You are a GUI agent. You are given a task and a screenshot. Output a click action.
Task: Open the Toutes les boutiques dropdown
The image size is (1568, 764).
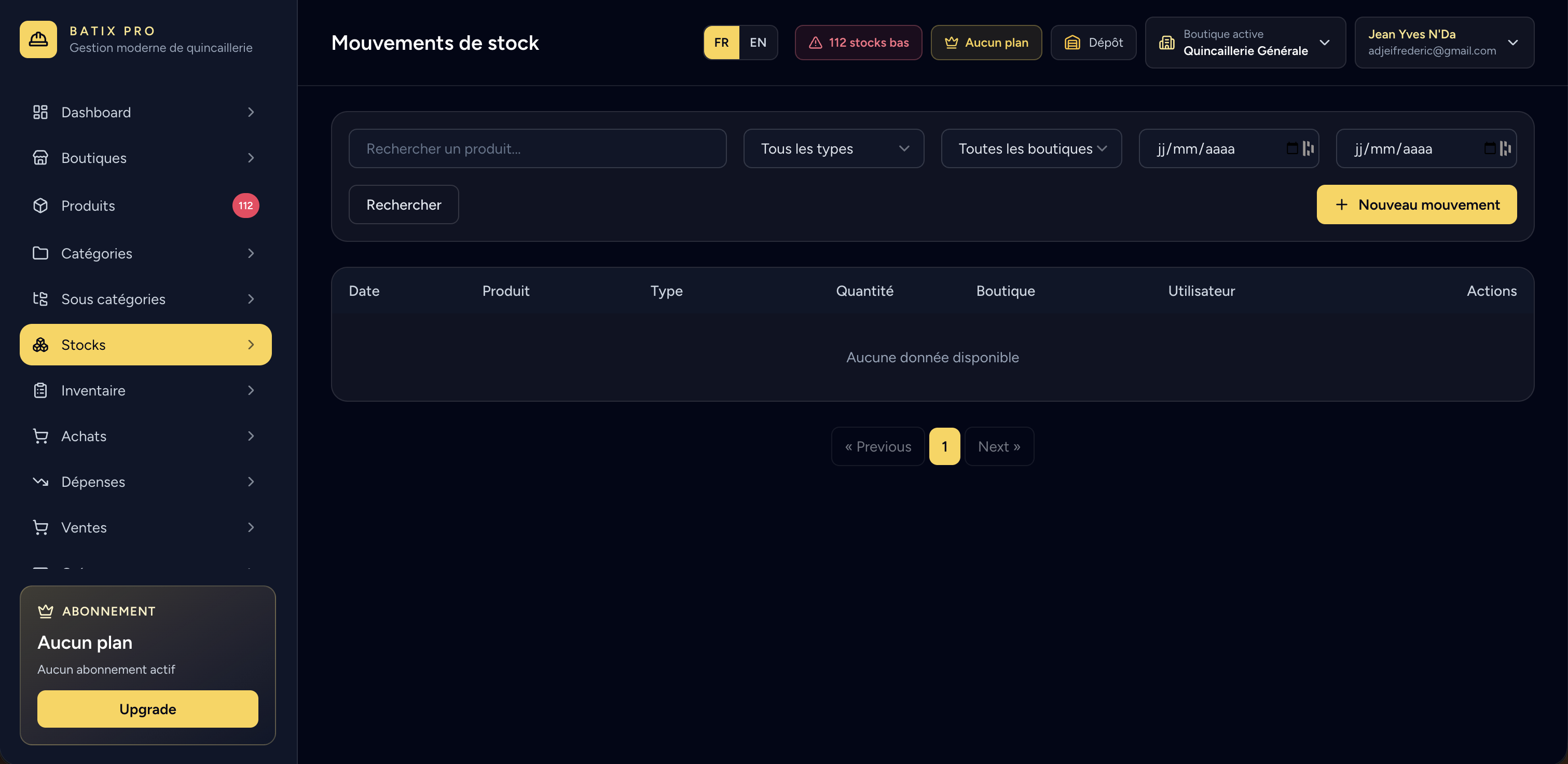click(x=1031, y=148)
